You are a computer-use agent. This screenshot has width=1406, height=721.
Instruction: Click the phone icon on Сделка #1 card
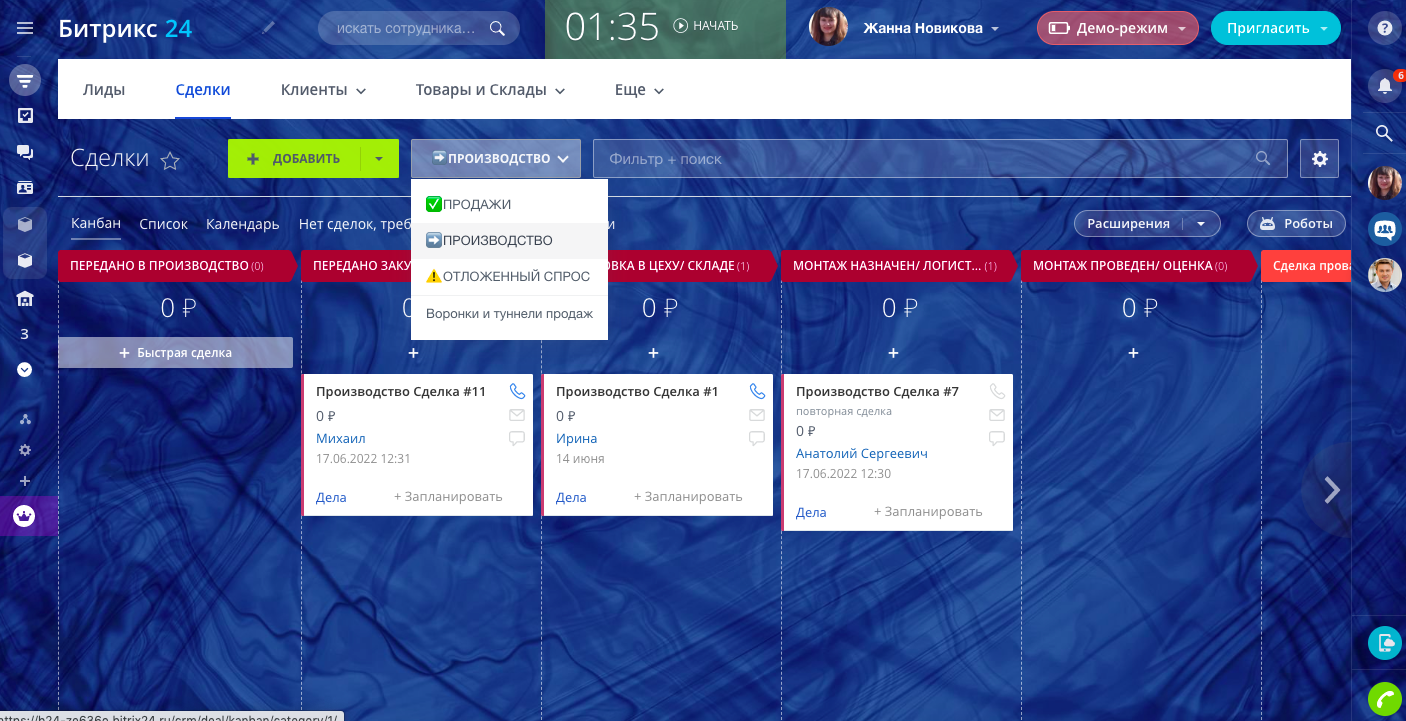pyautogui.click(x=757, y=392)
